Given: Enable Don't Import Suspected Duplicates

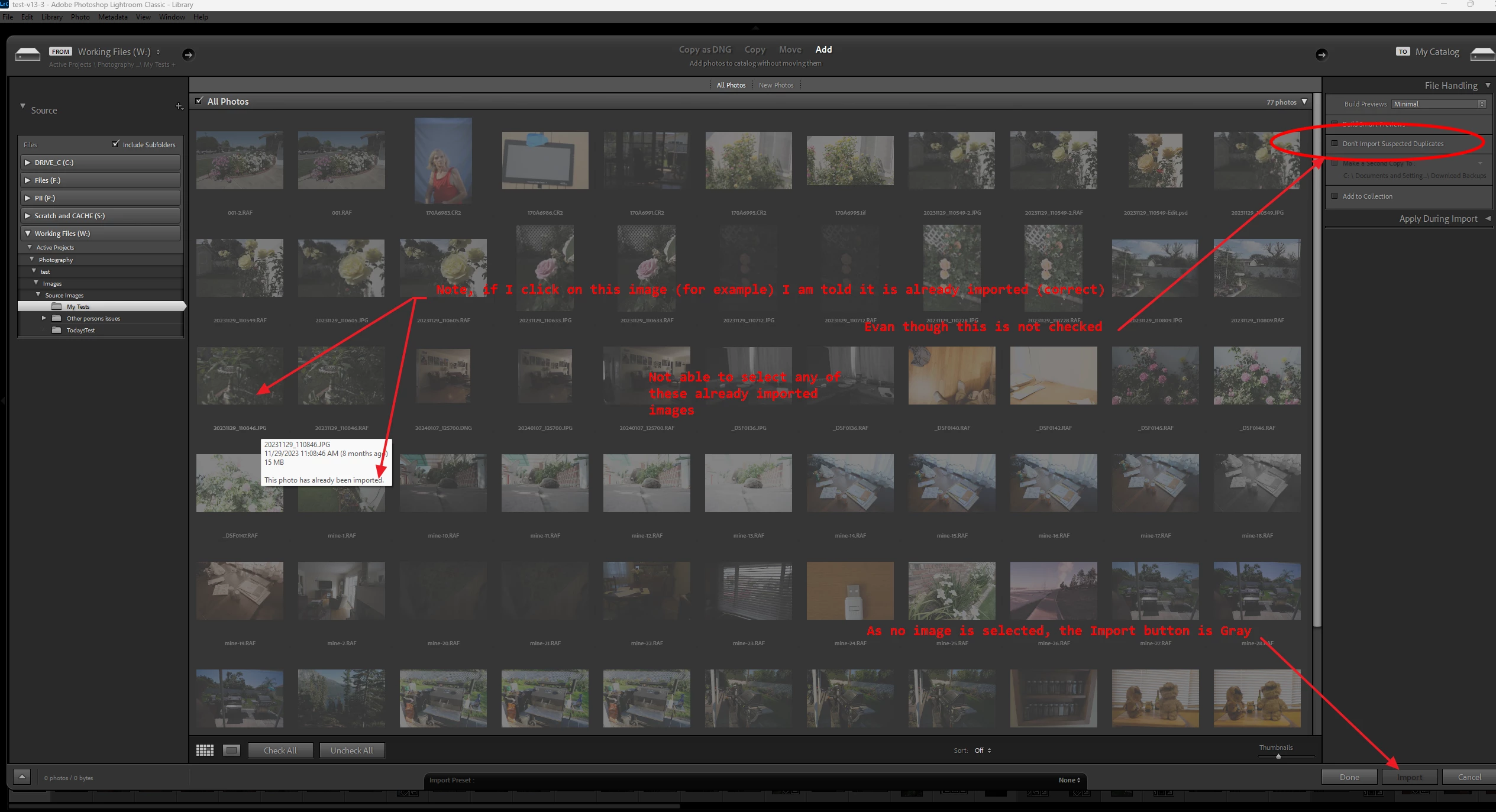Looking at the screenshot, I should [1335, 143].
